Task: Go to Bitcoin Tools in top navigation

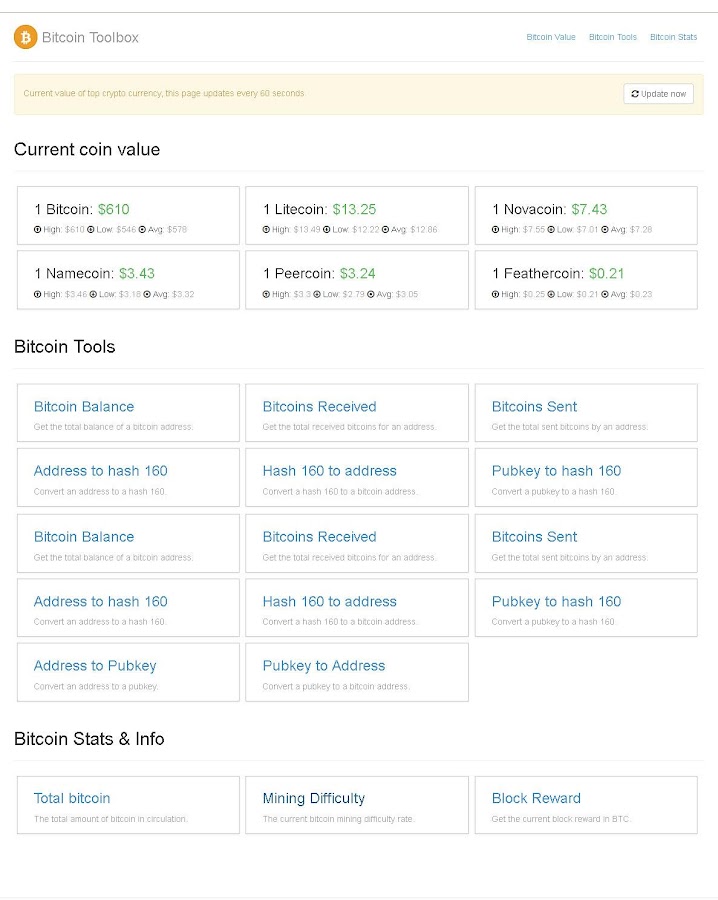Action: tap(612, 37)
